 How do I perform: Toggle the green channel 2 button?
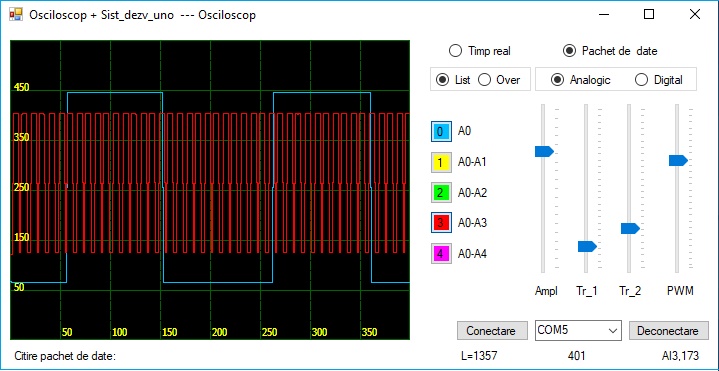441,193
